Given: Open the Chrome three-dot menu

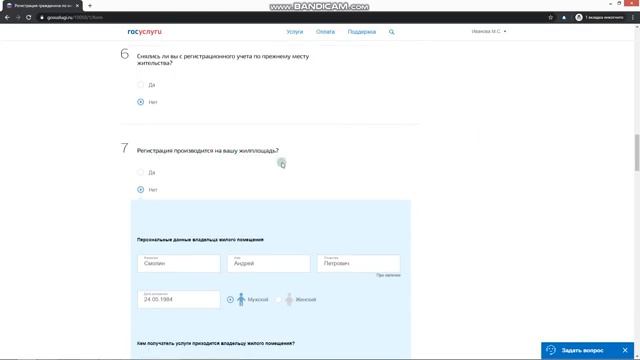Looking at the screenshot, I should (x=633, y=18).
